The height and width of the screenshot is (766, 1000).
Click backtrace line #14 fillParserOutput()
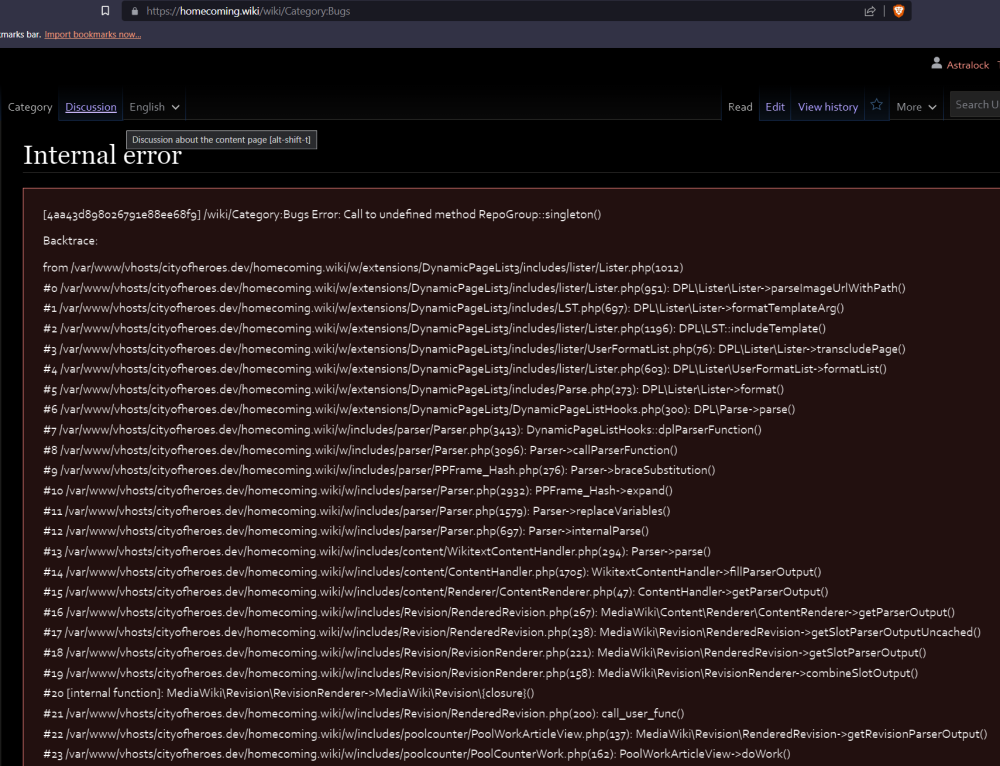pos(432,572)
